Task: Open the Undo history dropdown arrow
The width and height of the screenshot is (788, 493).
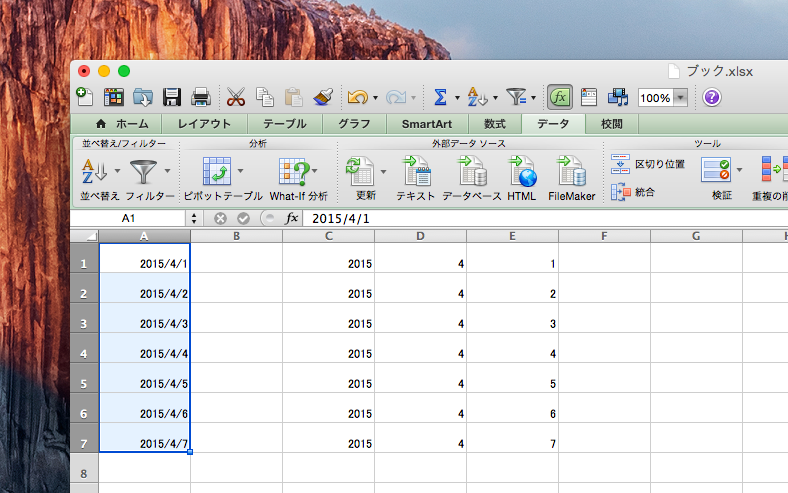Action: (x=375, y=97)
